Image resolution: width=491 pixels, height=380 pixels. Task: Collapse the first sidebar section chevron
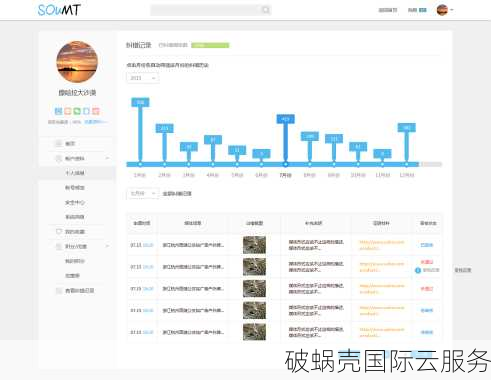click(107, 158)
